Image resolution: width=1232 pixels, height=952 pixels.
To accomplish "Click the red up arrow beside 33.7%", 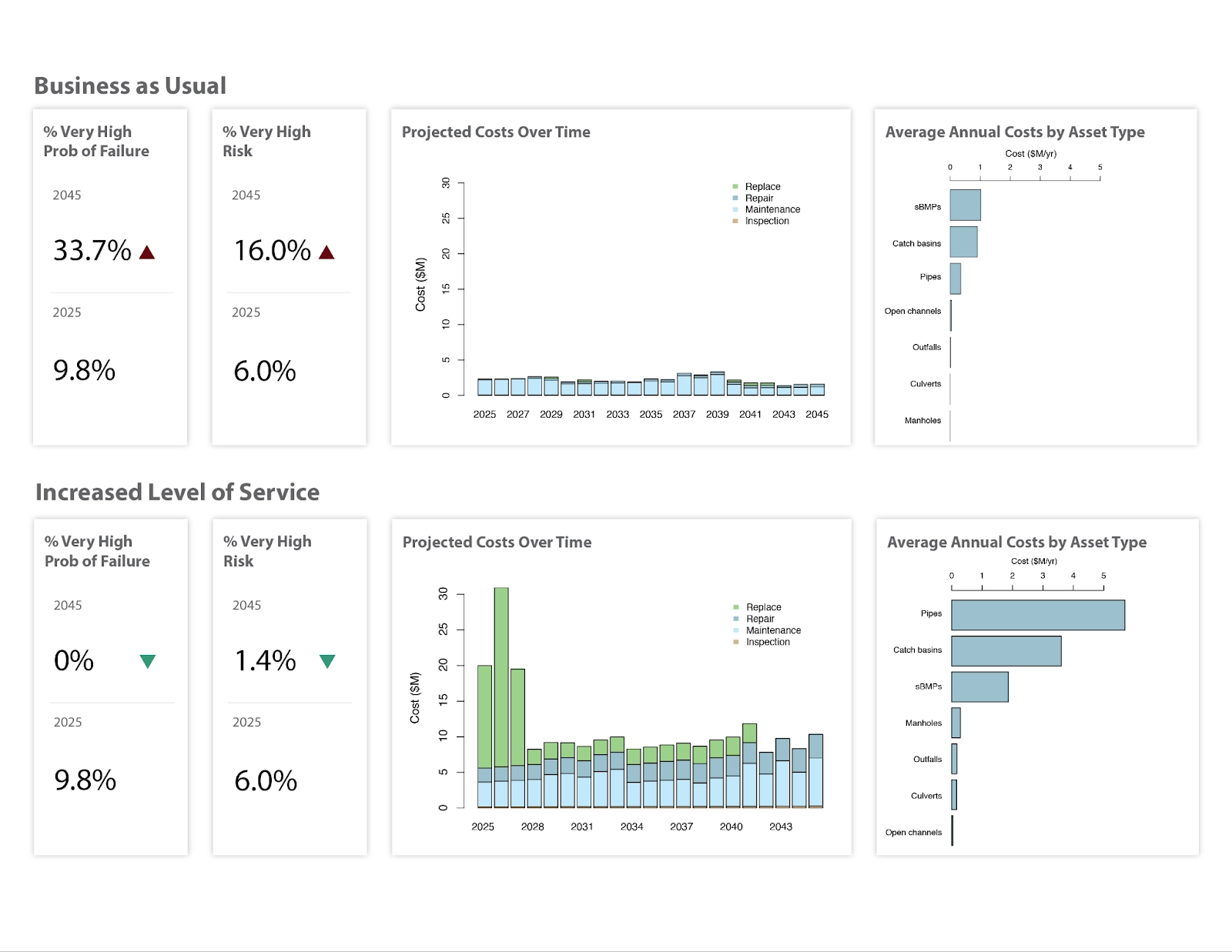I will click(x=147, y=252).
